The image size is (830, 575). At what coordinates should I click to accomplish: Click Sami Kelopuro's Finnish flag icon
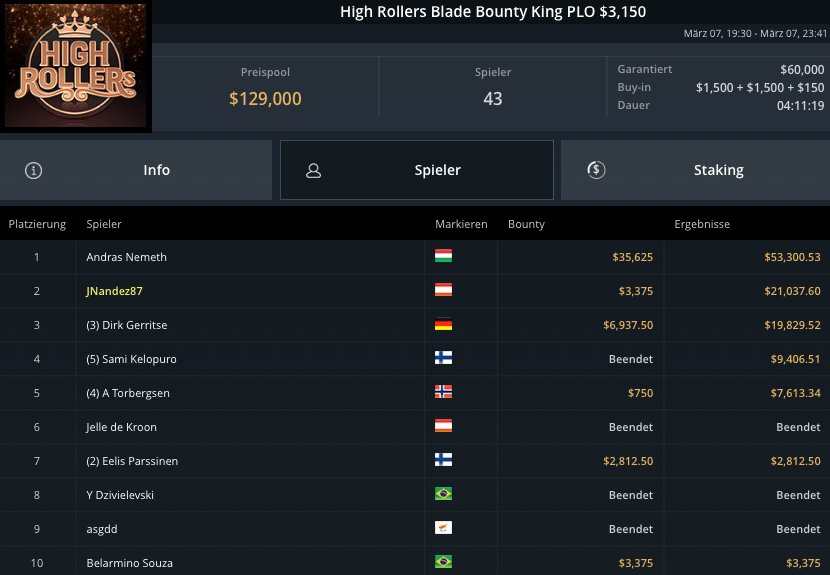coord(443,359)
